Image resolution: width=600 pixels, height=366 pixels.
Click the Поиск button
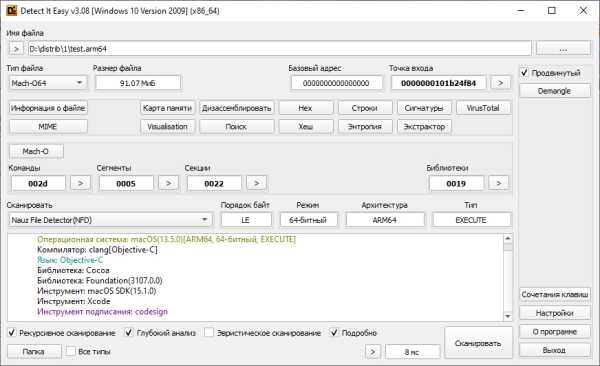click(236, 126)
